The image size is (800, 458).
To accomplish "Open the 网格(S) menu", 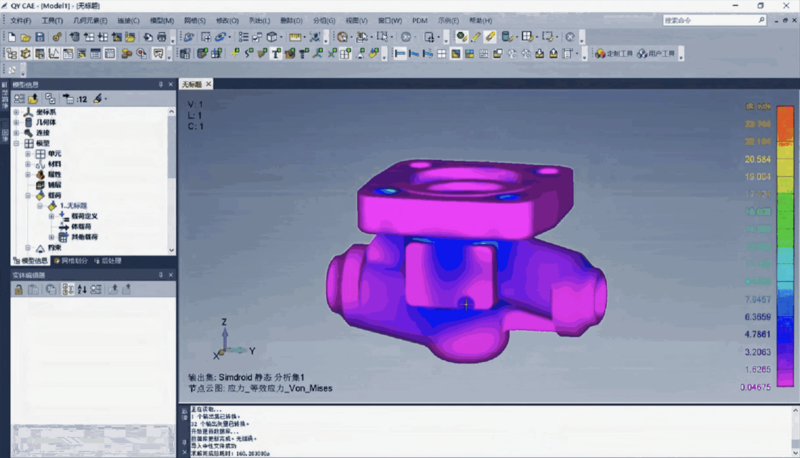I will click(x=194, y=20).
